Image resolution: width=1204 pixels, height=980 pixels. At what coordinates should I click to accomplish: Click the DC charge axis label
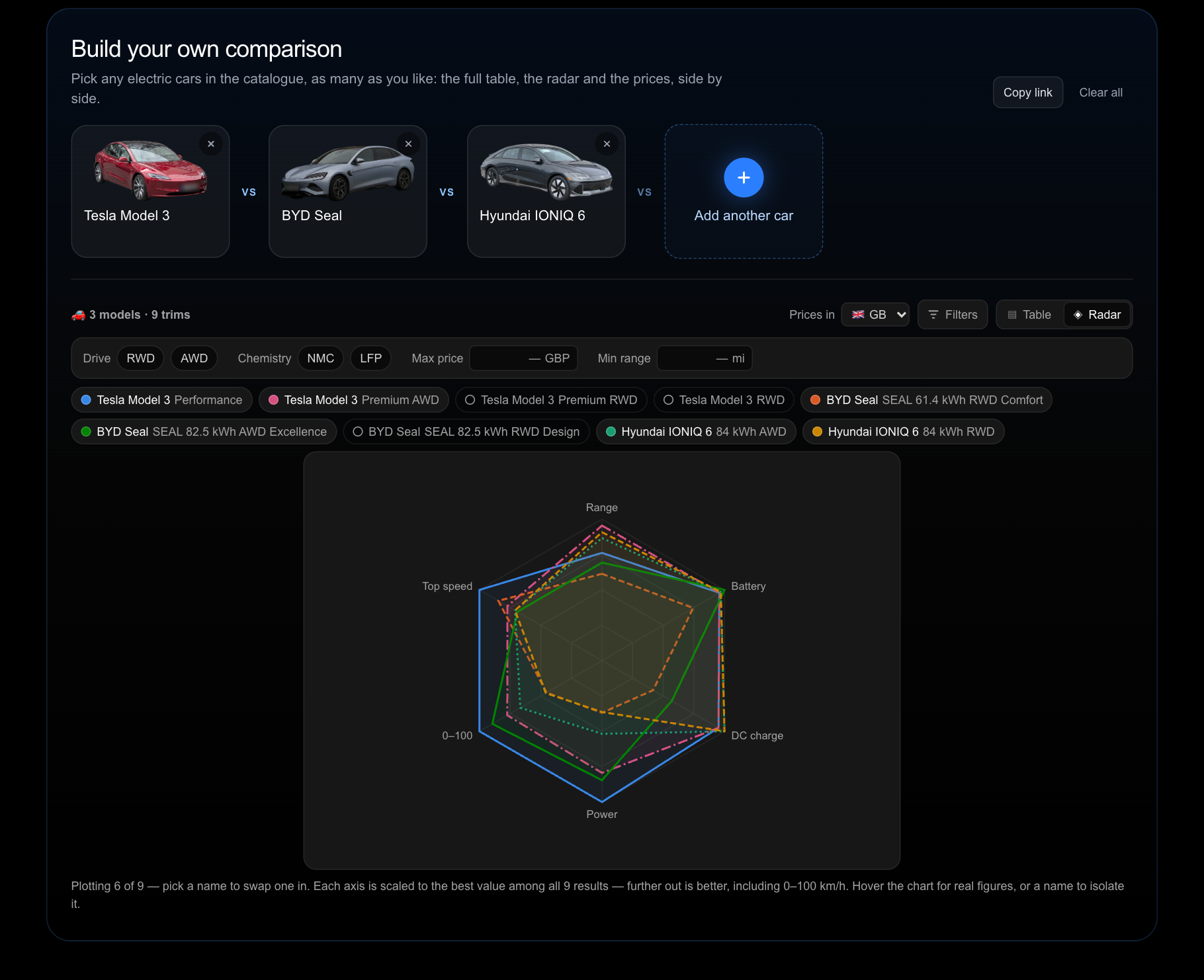click(x=757, y=736)
